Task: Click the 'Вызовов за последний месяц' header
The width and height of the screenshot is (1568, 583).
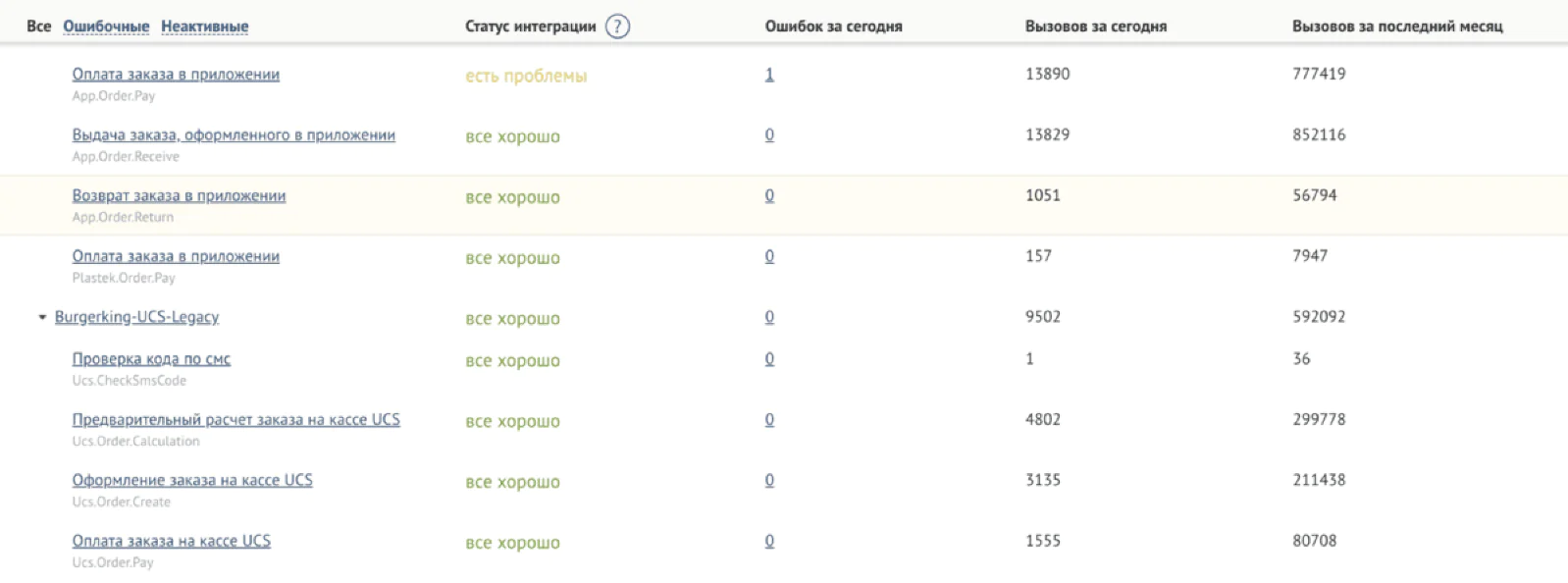Action: (x=1397, y=26)
